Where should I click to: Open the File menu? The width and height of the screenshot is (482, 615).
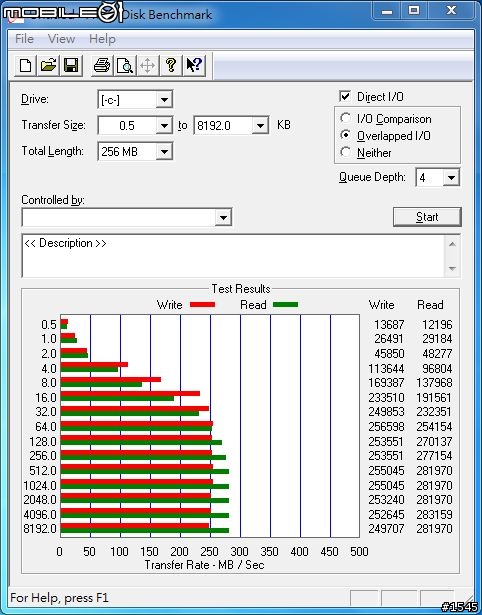click(24, 39)
